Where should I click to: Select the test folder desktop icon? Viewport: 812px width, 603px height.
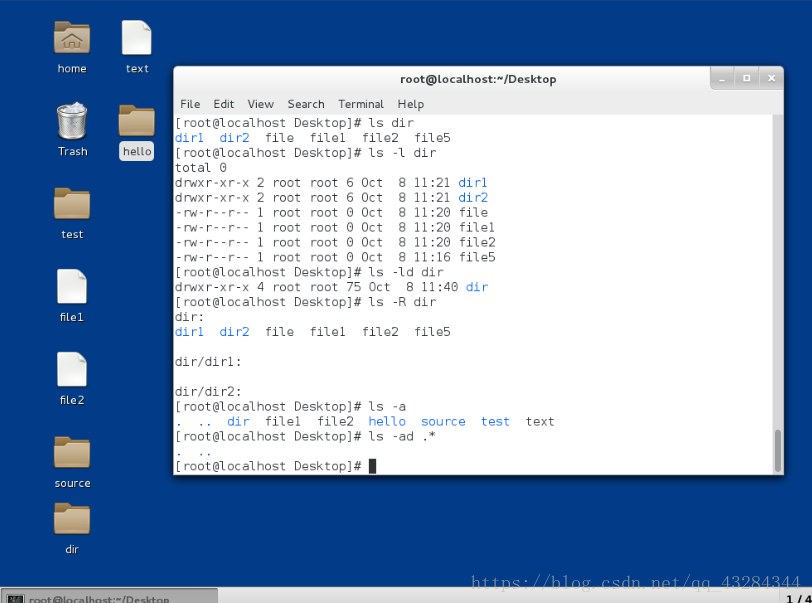pos(72,204)
